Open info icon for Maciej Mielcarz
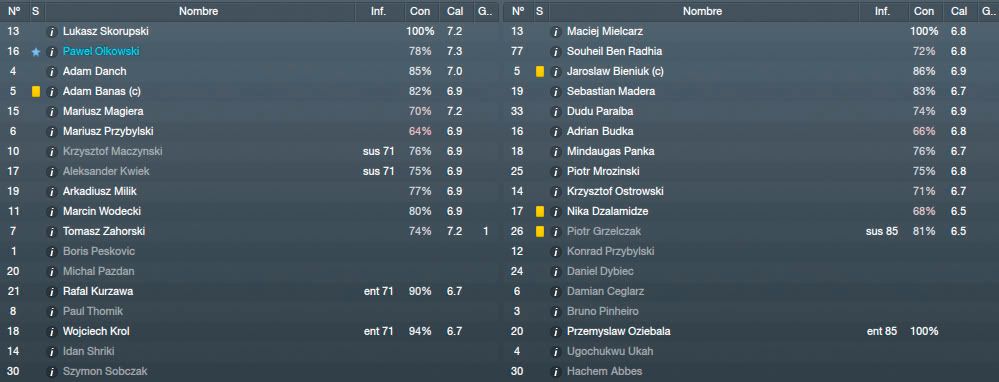This screenshot has height=382, width=999. pyautogui.click(x=556, y=31)
